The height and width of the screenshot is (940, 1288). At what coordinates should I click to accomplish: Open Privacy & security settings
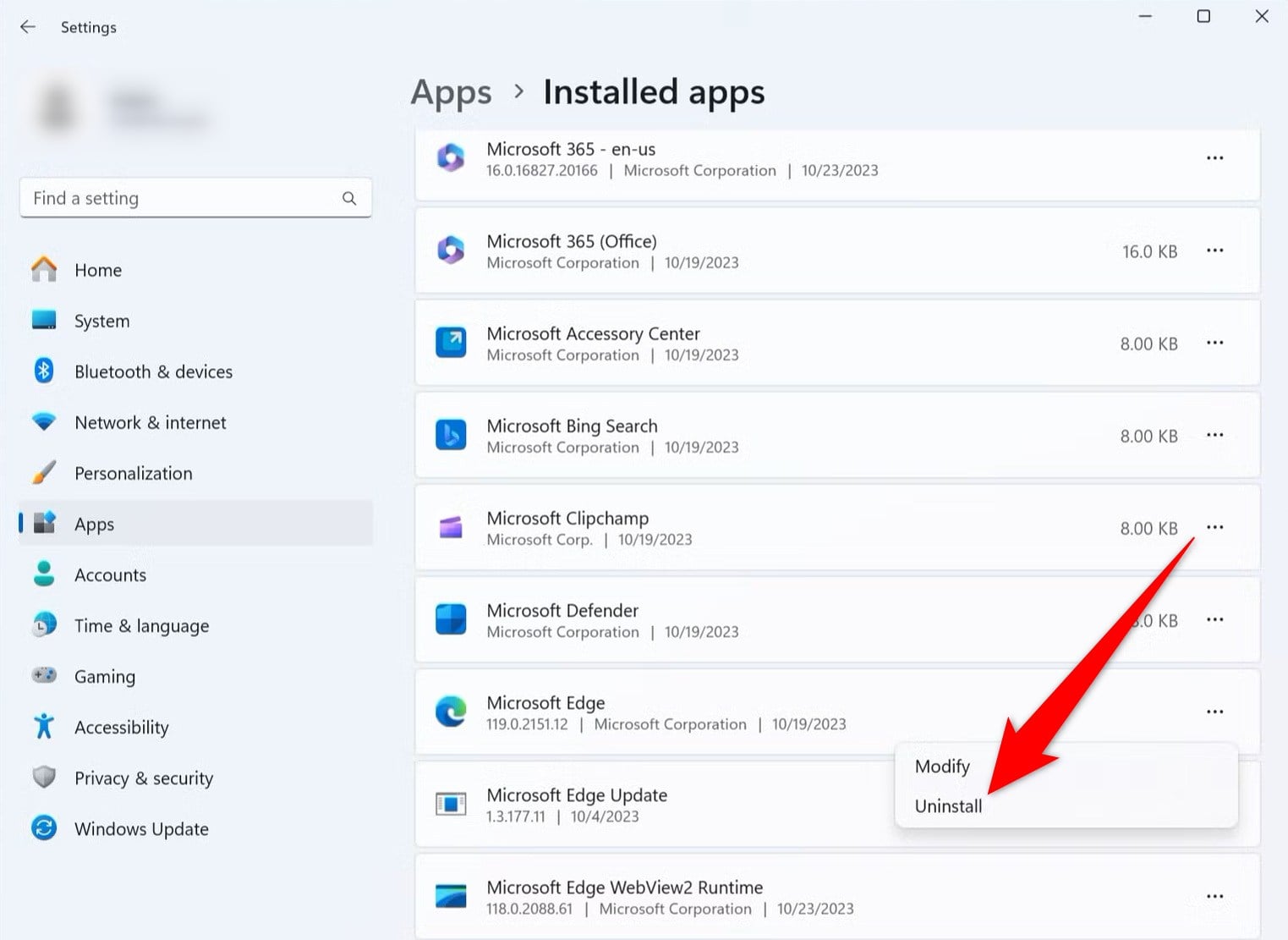195,778
